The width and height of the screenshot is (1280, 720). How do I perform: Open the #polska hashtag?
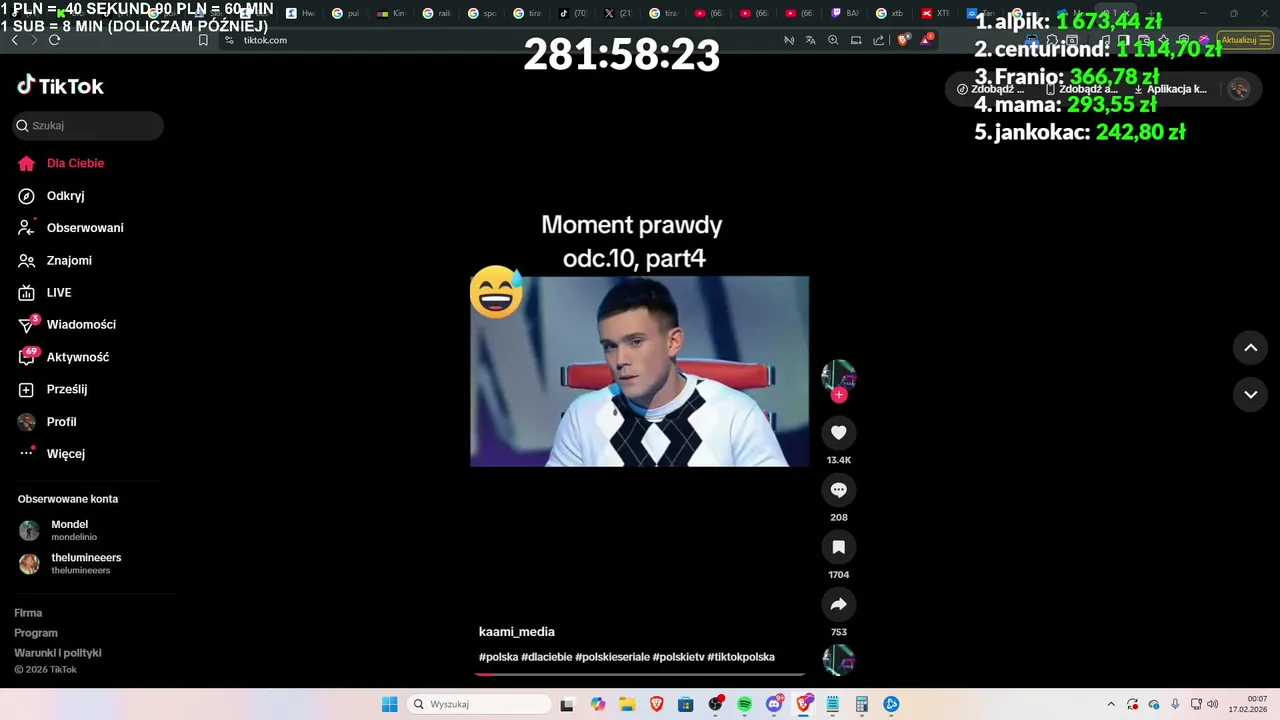tap(498, 657)
